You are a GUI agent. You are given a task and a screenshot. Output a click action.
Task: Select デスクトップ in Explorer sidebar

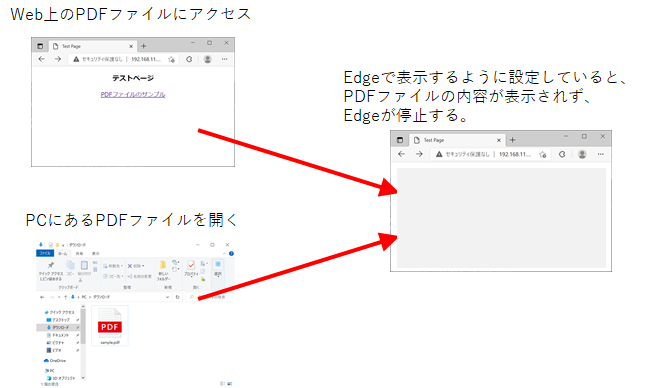click(x=58, y=320)
